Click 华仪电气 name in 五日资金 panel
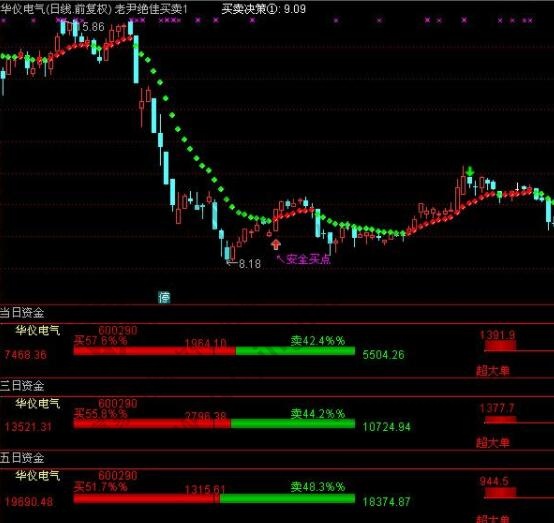 pyautogui.click(x=38, y=476)
